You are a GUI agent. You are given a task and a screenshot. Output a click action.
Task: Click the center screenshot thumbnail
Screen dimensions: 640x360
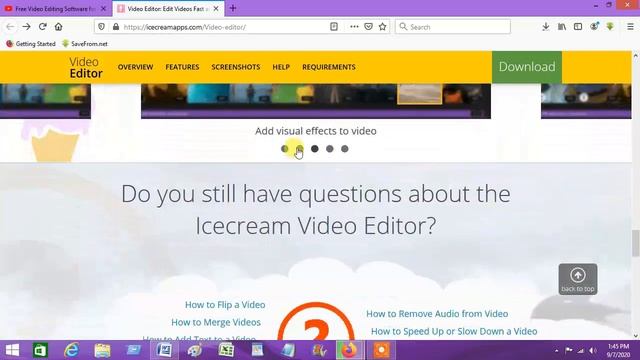pyautogui.click(x=316, y=101)
